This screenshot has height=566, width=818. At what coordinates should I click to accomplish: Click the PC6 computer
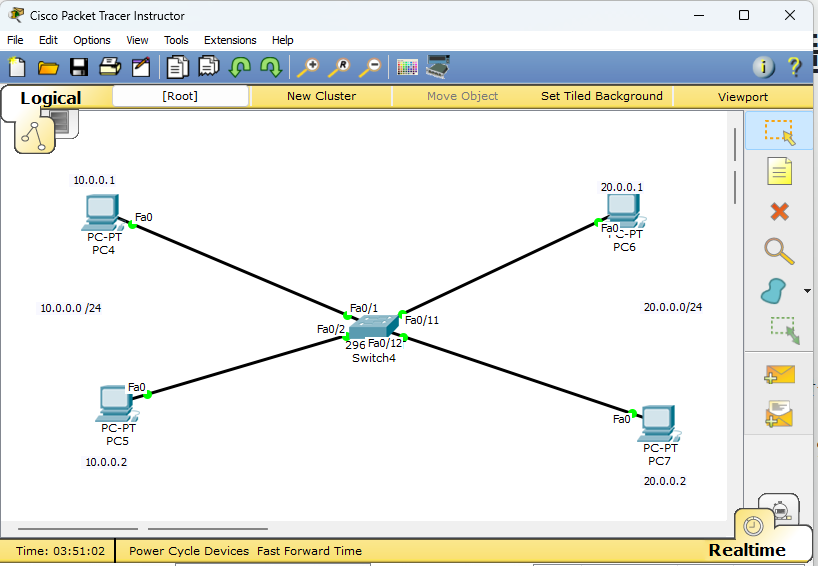(624, 210)
